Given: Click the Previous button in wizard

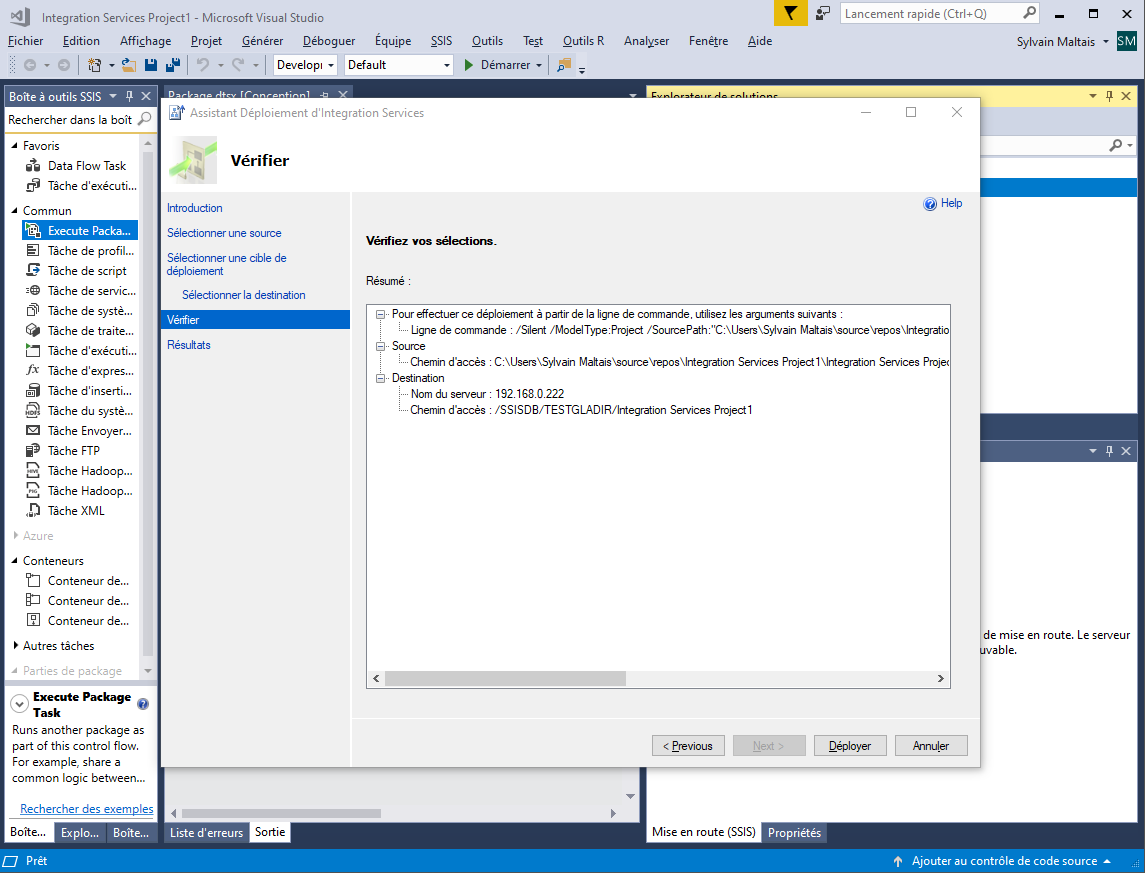Looking at the screenshot, I should [x=688, y=745].
